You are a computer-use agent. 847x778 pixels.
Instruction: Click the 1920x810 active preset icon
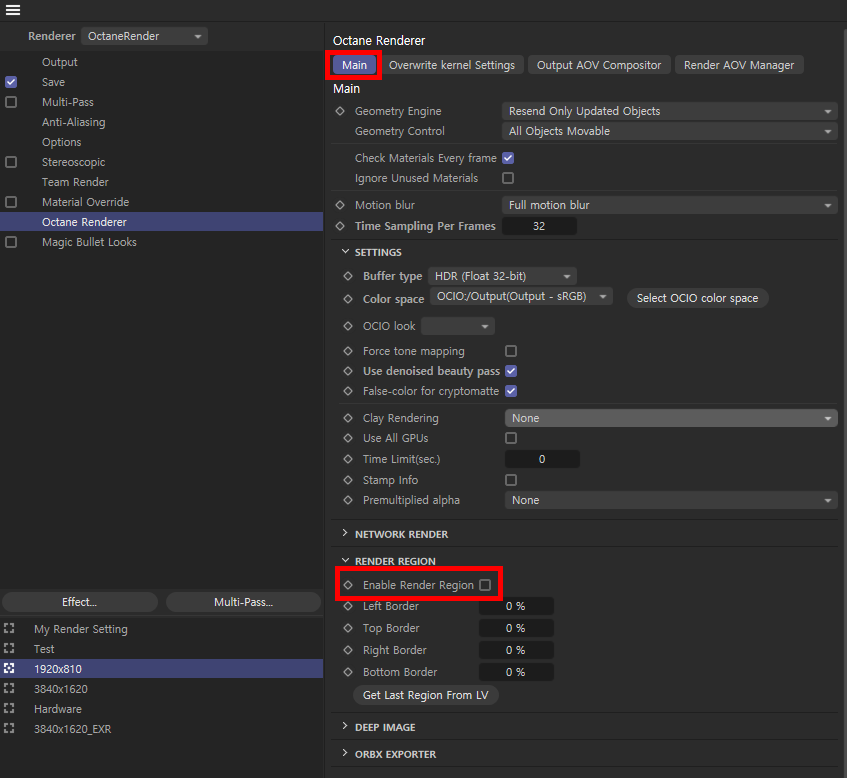[x=9, y=668]
